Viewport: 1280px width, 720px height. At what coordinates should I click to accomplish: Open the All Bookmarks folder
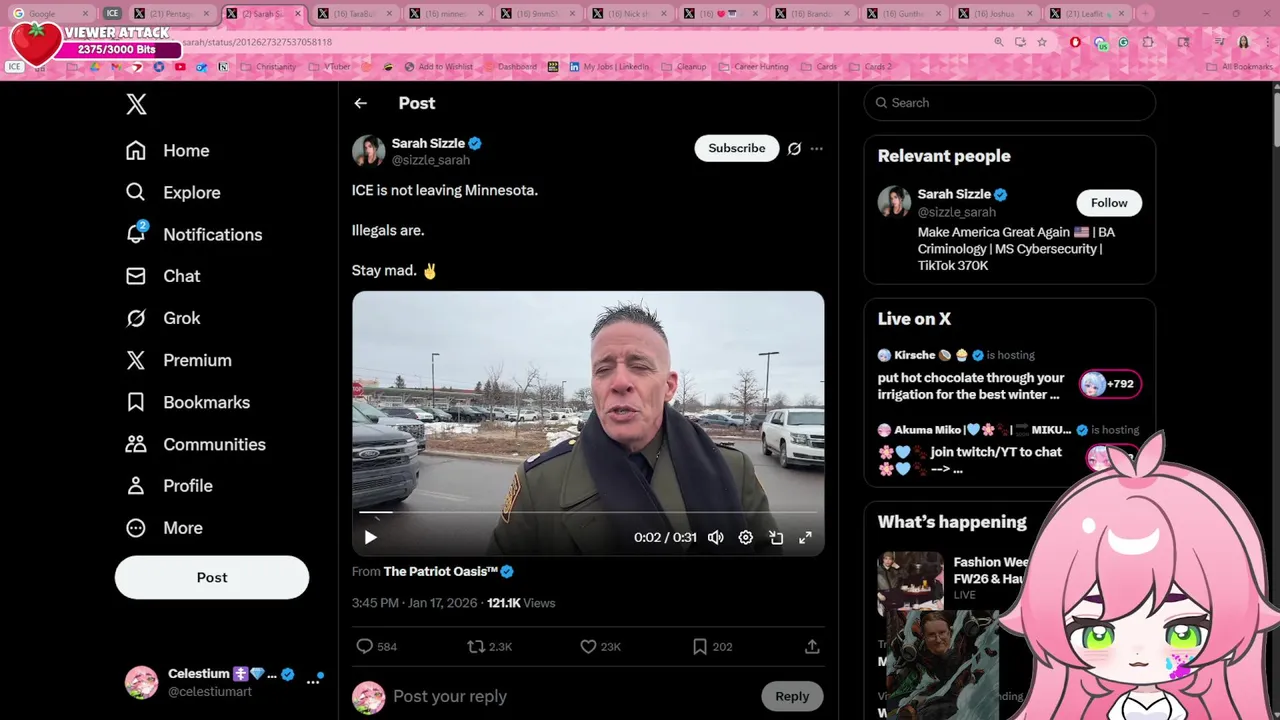click(1240, 67)
